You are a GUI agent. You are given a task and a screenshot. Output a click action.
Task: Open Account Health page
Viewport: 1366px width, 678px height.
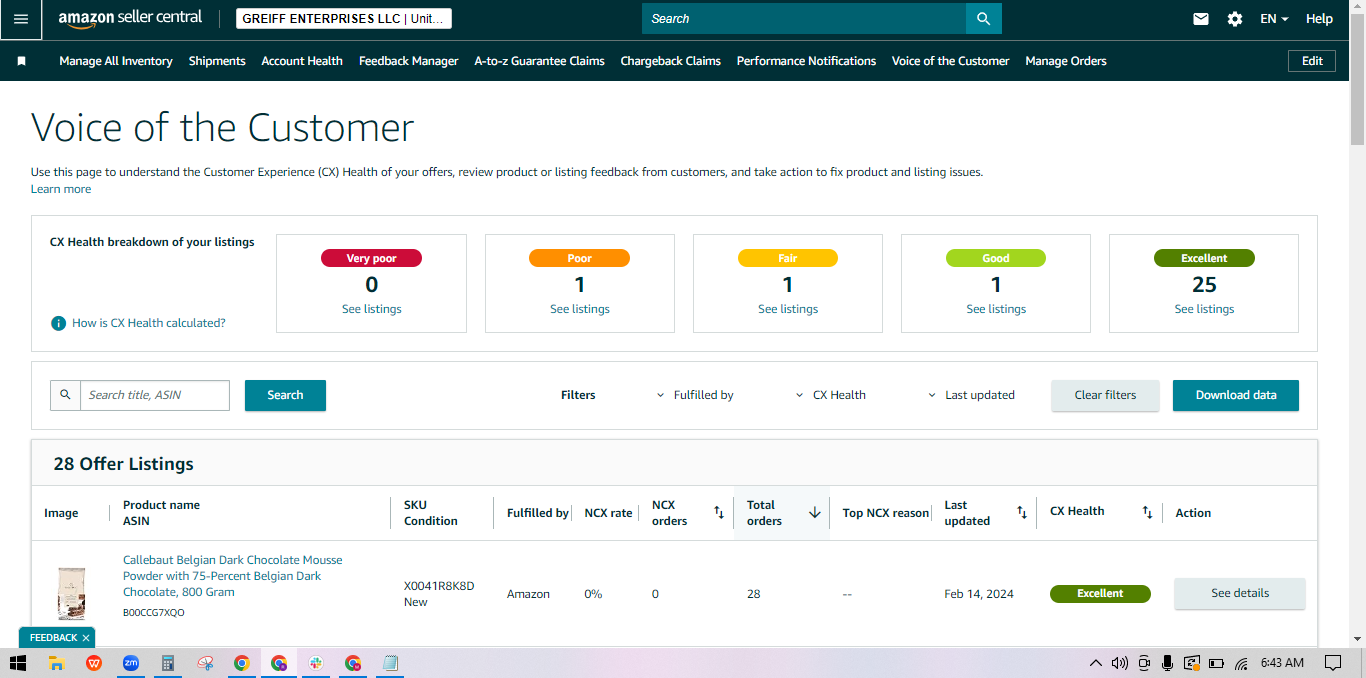302,61
